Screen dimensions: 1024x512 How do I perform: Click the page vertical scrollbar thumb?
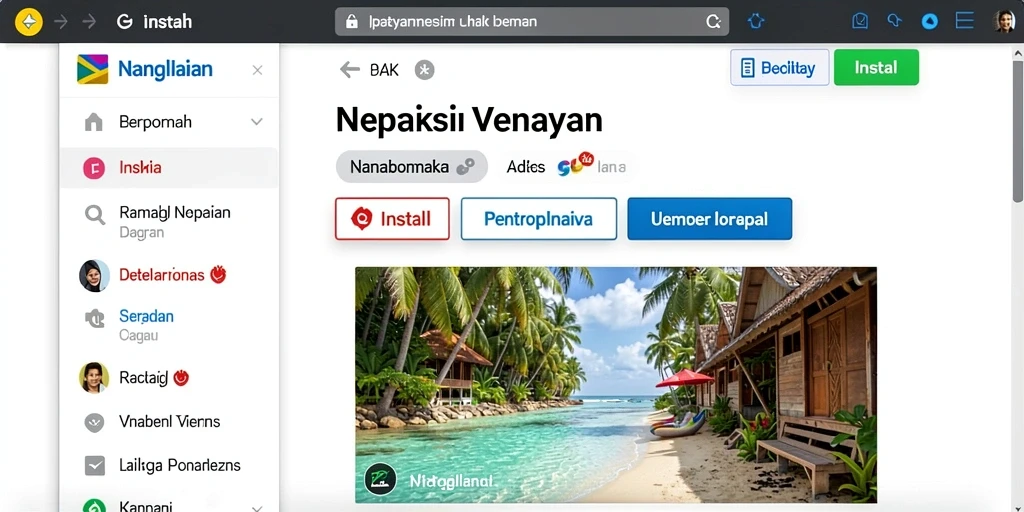point(1017,131)
